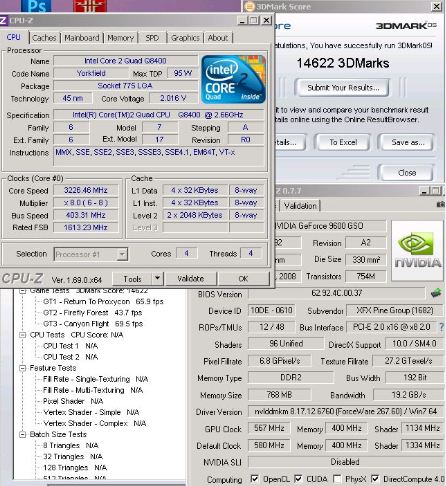Switch to the Memory tab
The width and height of the screenshot is (446, 486).
click(120, 38)
